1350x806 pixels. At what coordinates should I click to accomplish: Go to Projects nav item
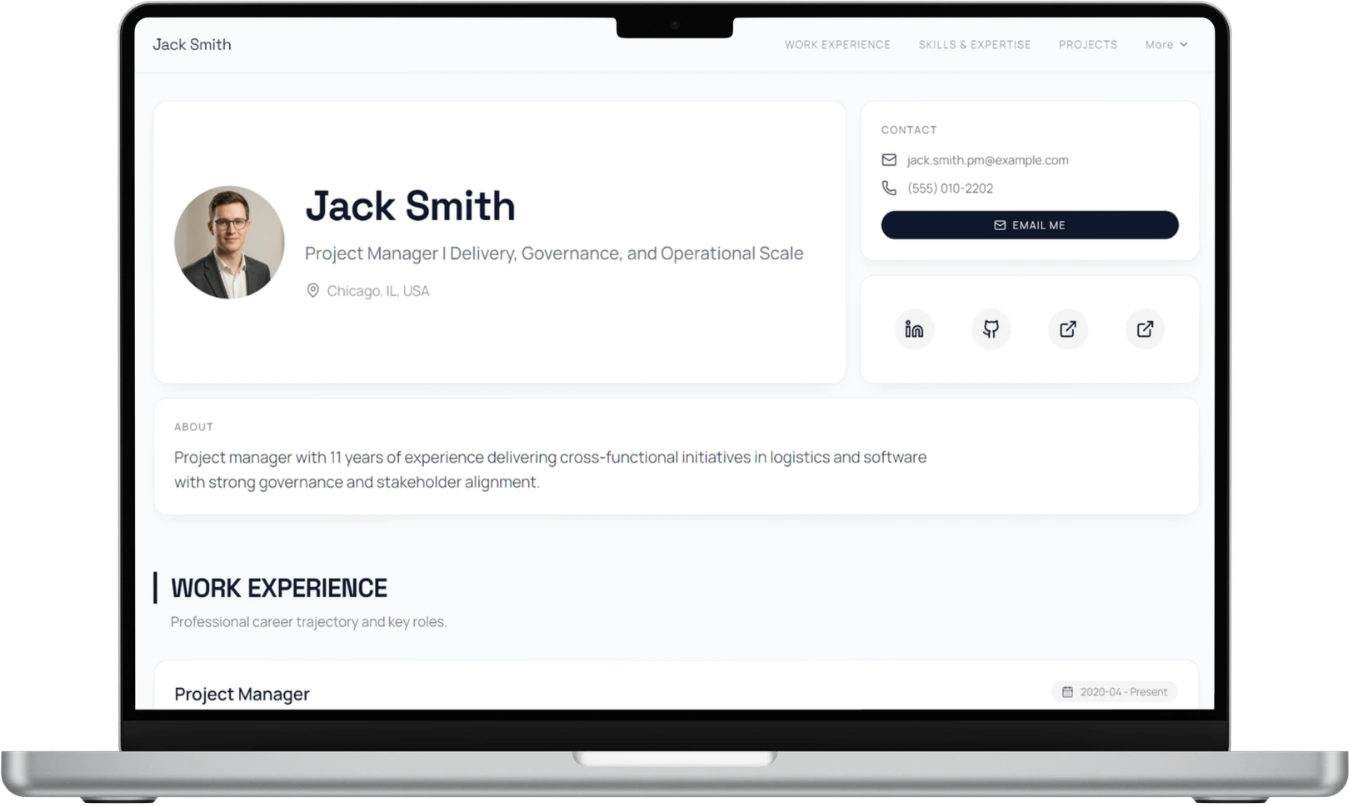tap(1088, 45)
